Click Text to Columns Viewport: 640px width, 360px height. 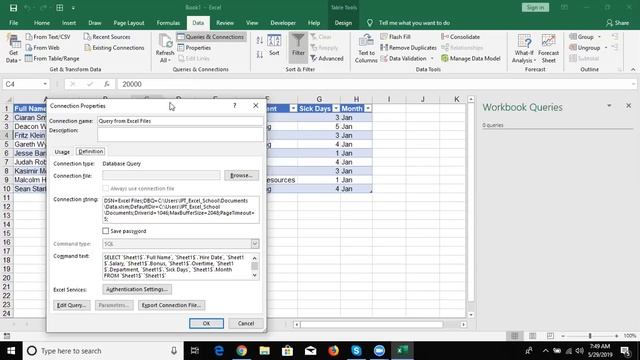click(366, 49)
